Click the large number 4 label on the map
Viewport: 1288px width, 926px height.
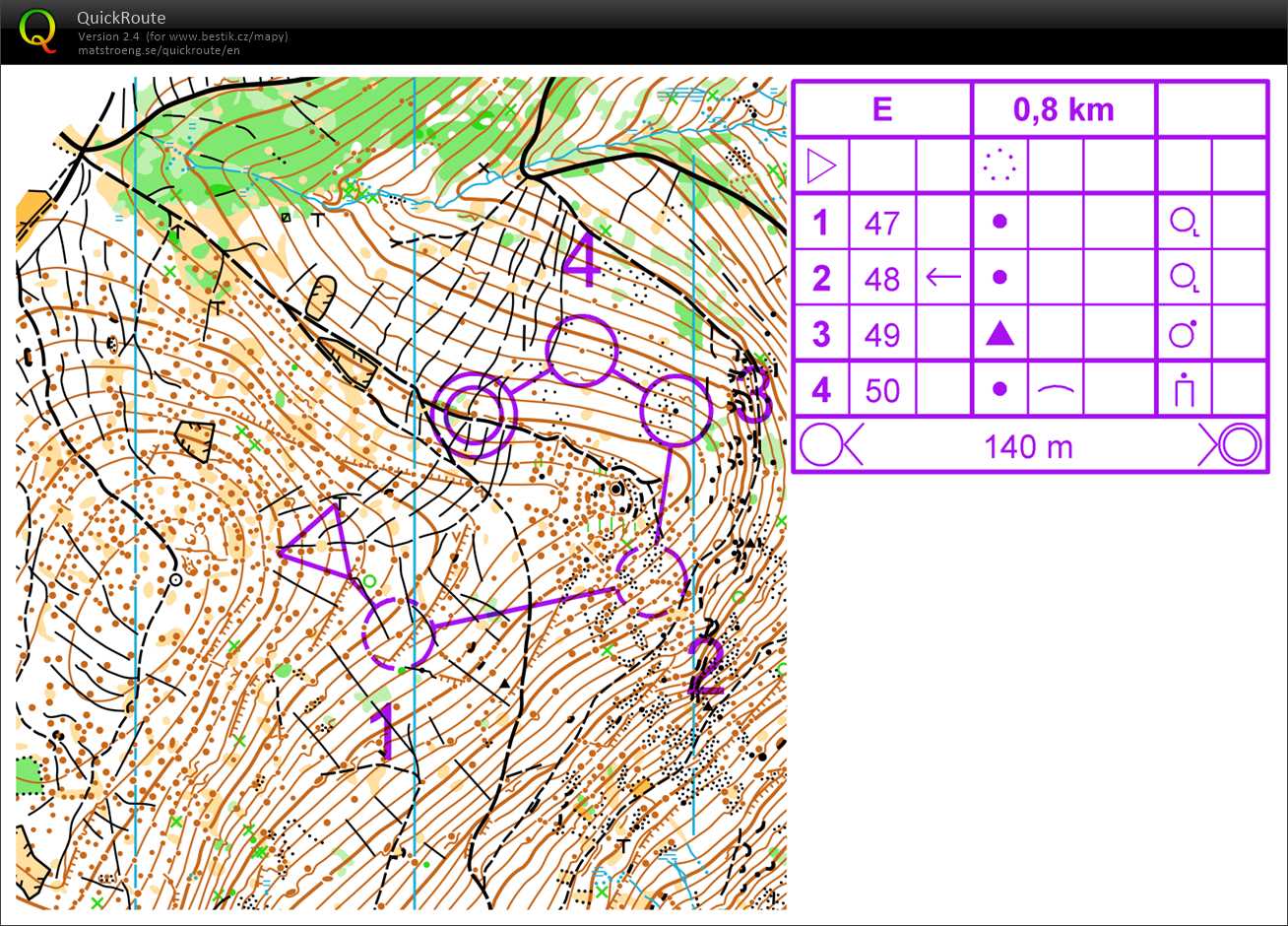[581, 262]
